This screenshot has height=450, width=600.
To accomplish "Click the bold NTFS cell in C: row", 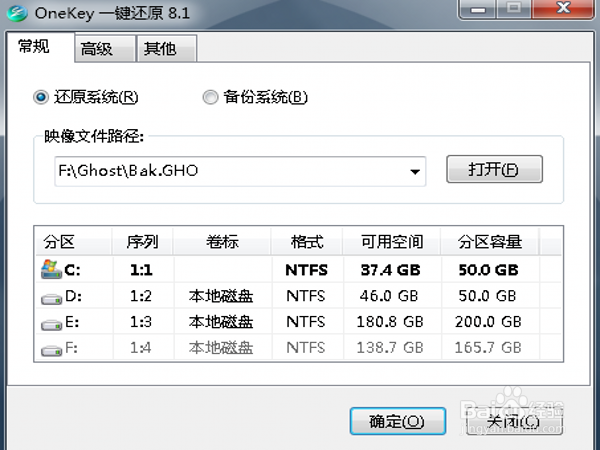I will tap(307, 270).
